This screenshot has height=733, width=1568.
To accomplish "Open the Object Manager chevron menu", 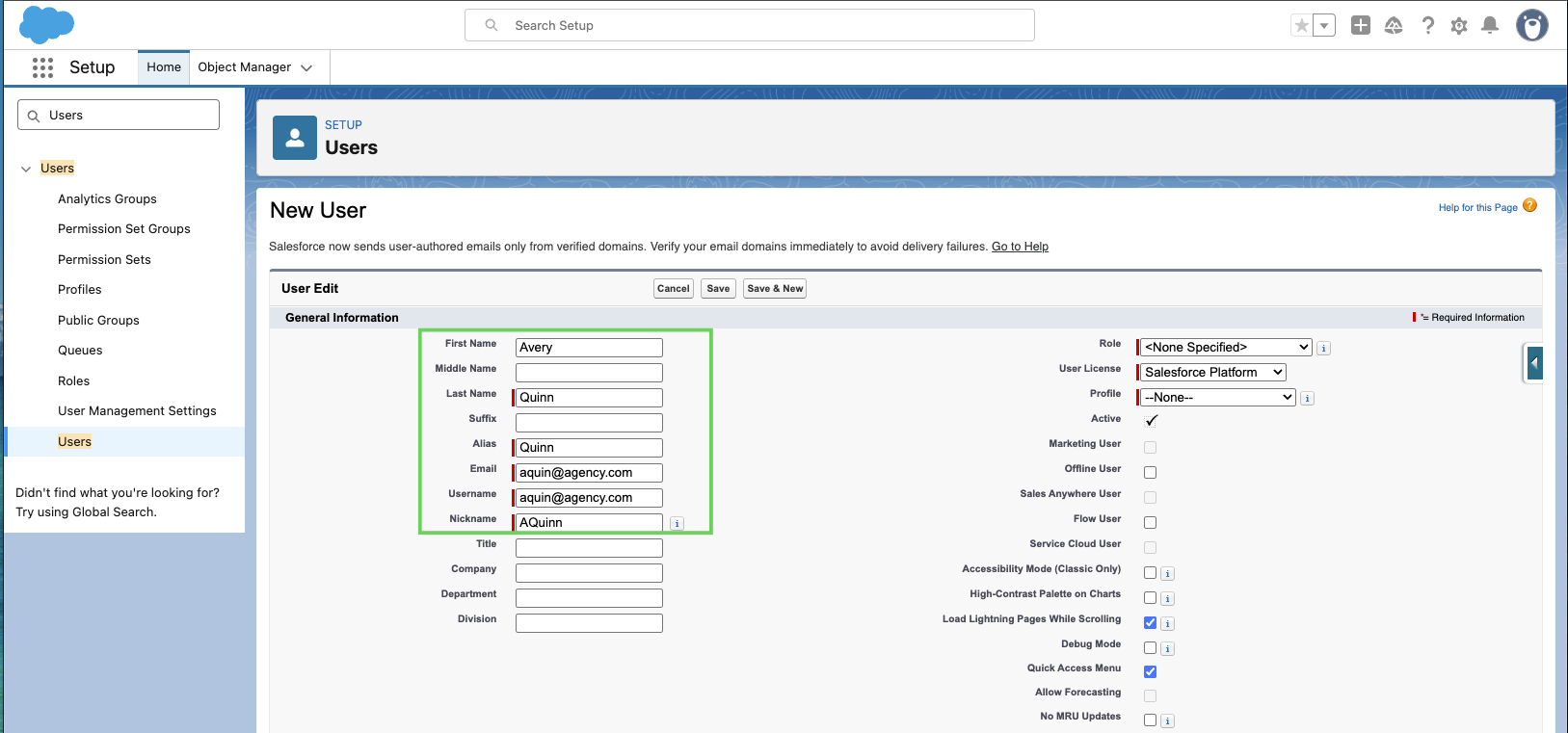I will pos(306,67).
